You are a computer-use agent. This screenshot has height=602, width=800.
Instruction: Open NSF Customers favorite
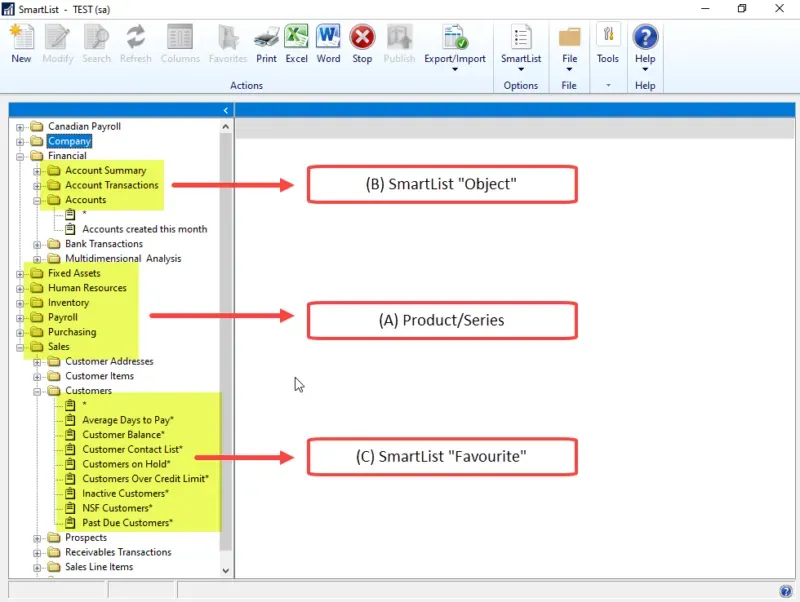coord(117,508)
